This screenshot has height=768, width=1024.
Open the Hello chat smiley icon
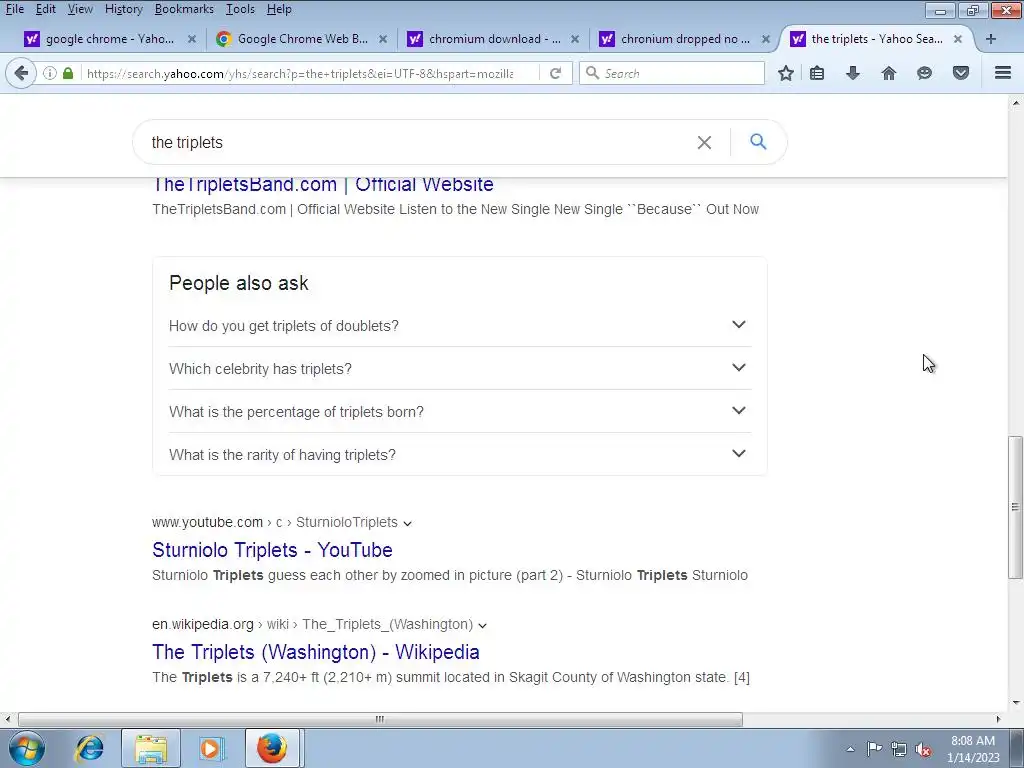(924, 73)
